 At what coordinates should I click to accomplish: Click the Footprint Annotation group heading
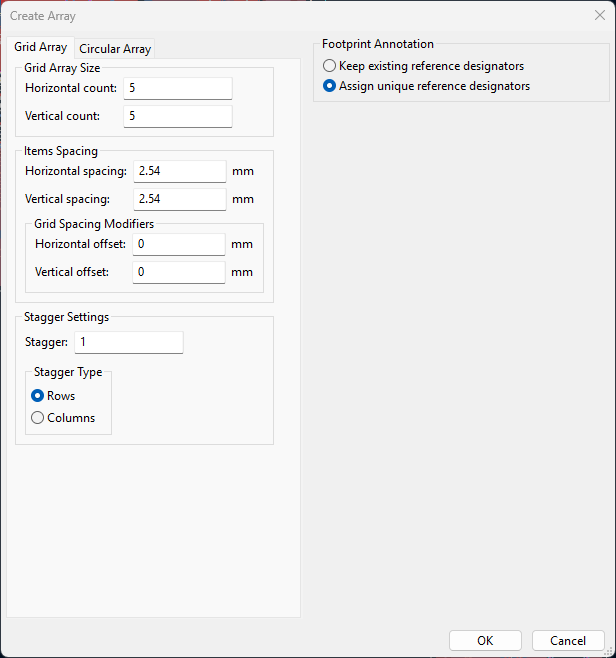pos(377,44)
